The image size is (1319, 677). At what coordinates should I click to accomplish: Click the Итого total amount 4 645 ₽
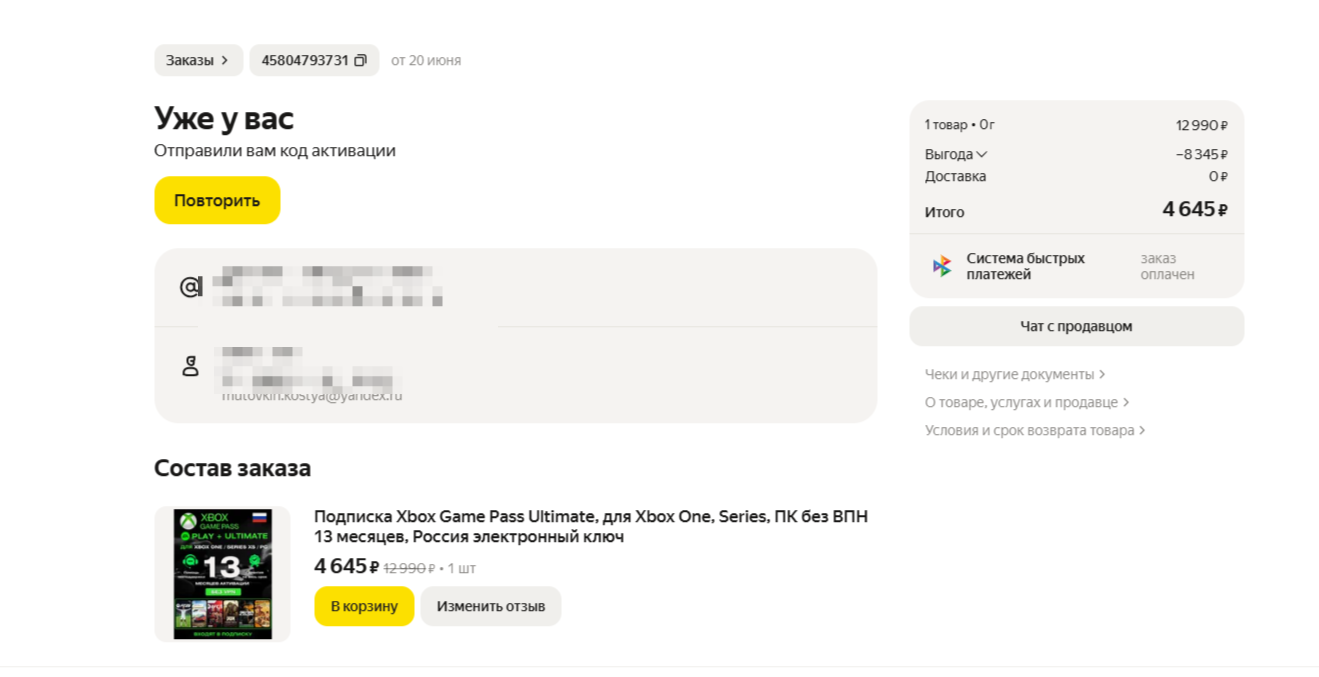(1195, 210)
